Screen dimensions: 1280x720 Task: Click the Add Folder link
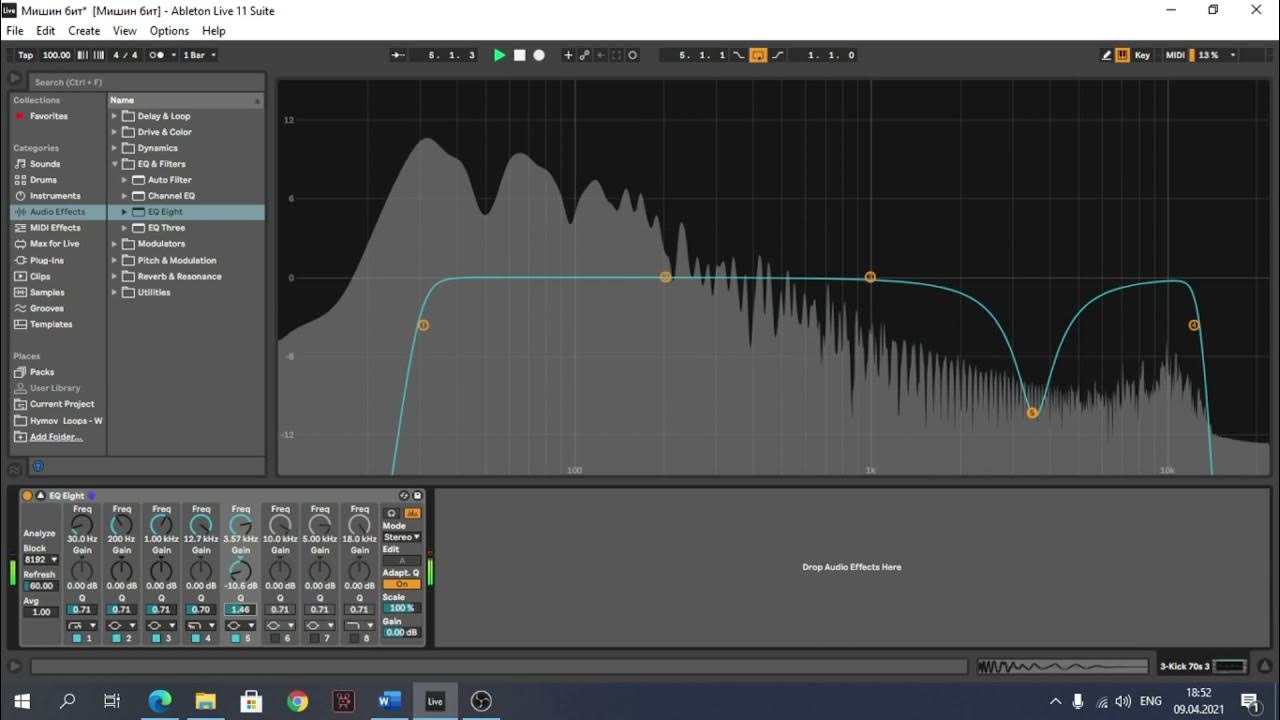(x=56, y=437)
